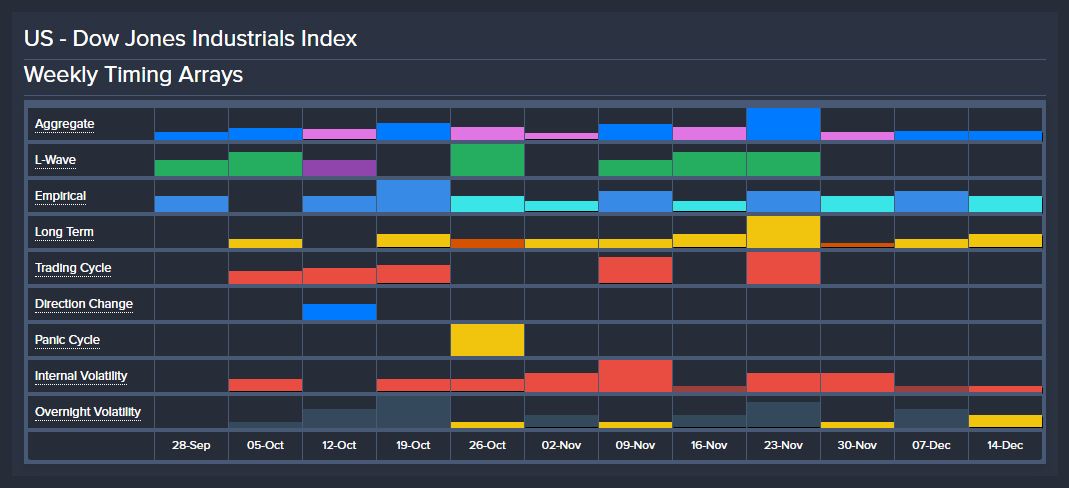Click the tall blue Aggregate bar for 23-Nov
1069x488 pixels.
pos(783,124)
